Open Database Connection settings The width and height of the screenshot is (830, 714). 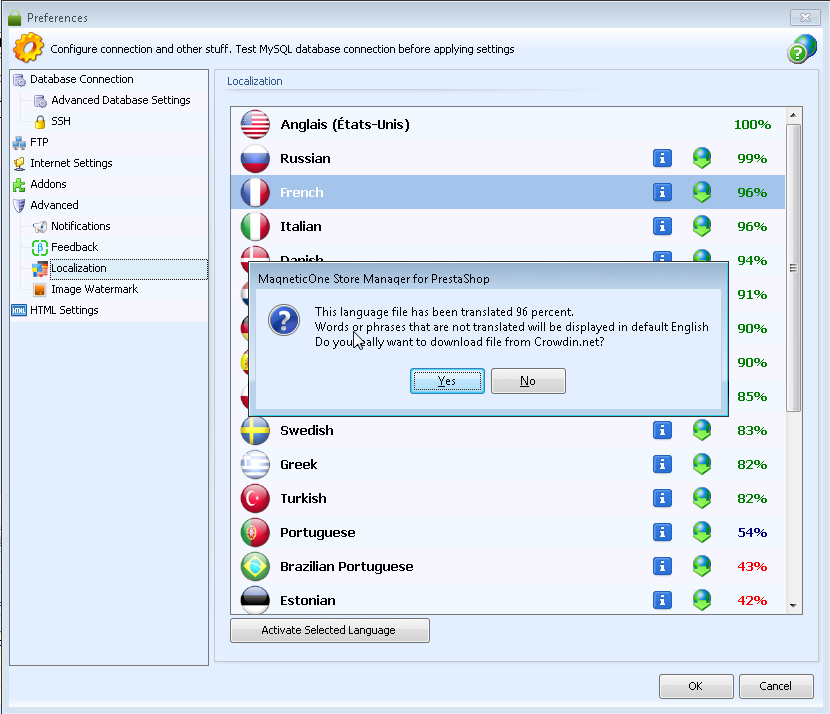[82, 79]
